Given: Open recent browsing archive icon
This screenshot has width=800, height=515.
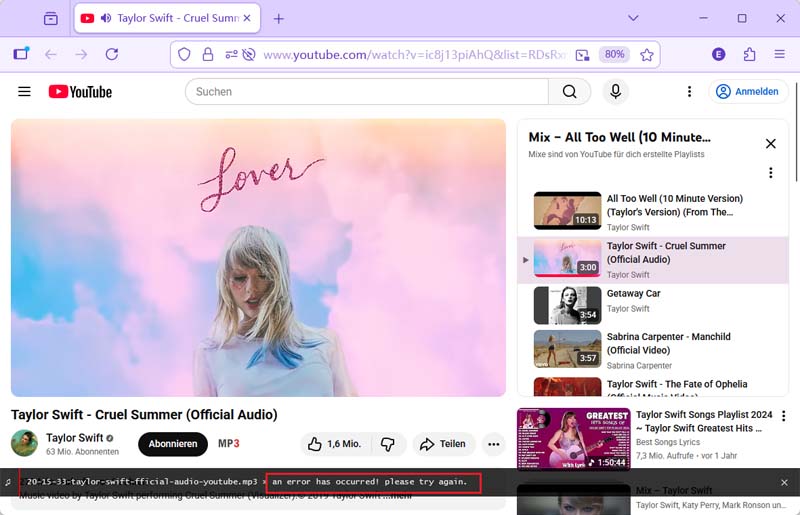Looking at the screenshot, I should tap(51, 19).
